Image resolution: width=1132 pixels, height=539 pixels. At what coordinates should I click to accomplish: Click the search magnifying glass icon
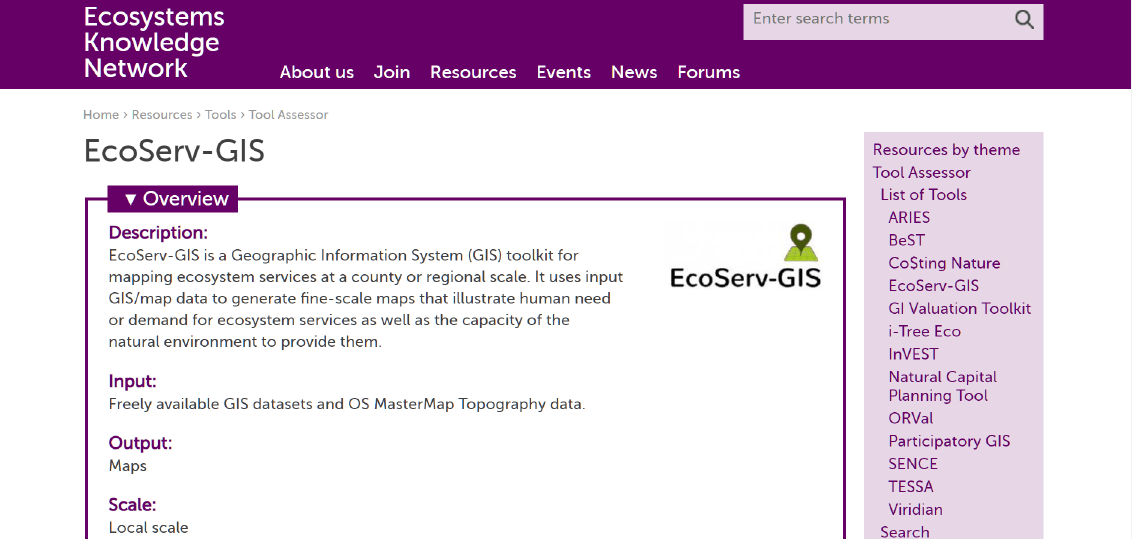click(x=1024, y=20)
